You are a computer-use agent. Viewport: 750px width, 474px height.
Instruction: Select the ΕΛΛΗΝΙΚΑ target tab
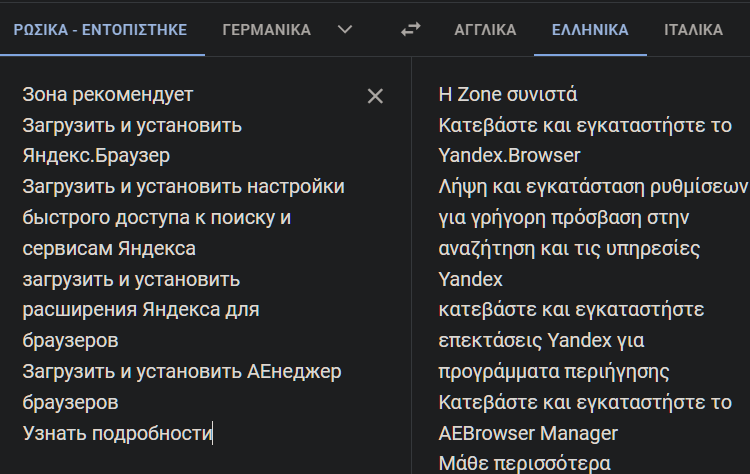point(590,30)
